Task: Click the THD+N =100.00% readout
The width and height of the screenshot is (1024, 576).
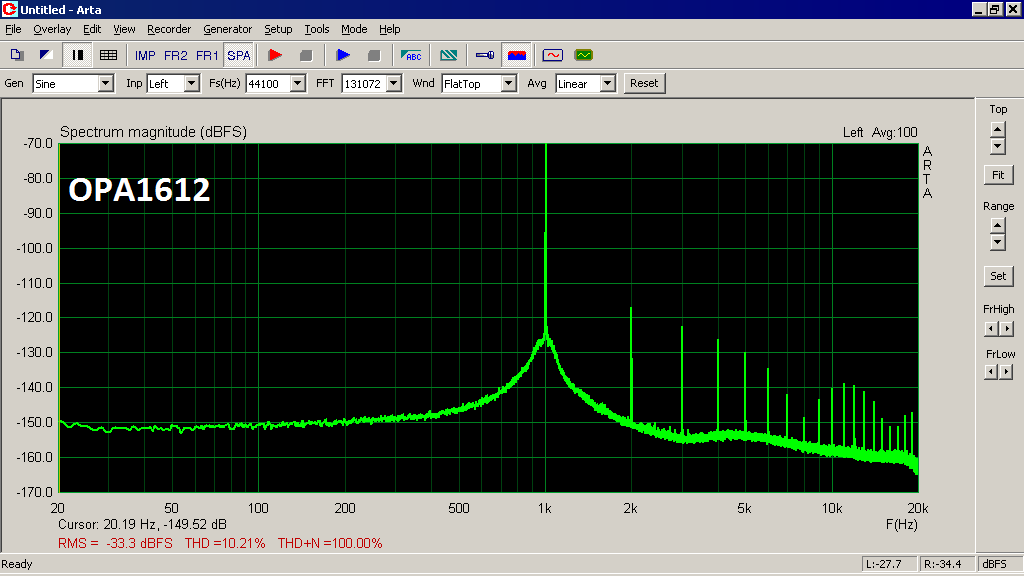Action: (x=330, y=543)
